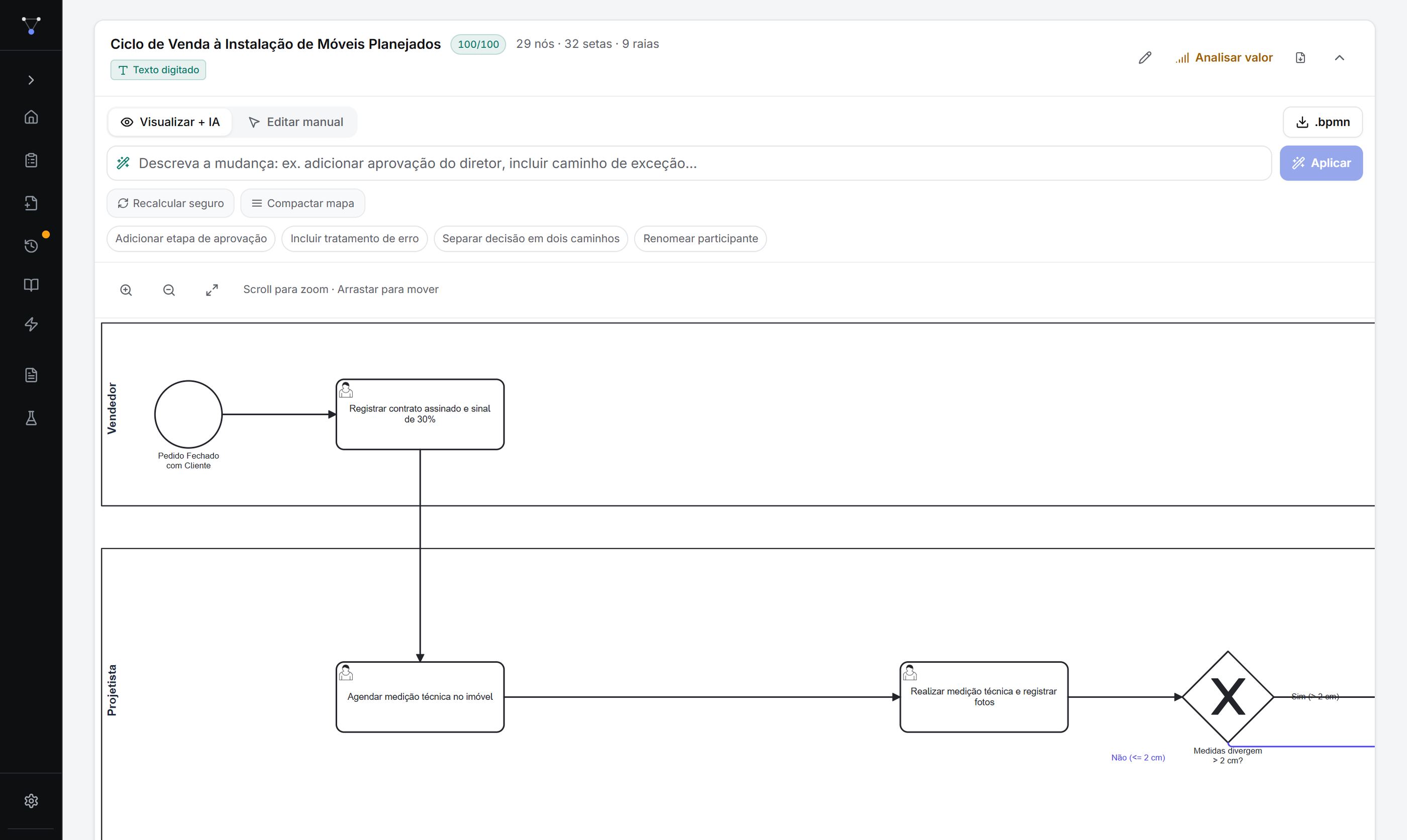Click Recalcular seguro
The width and height of the screenshot is (1407, 840).
pyautogui.click(x=170, y=203)
